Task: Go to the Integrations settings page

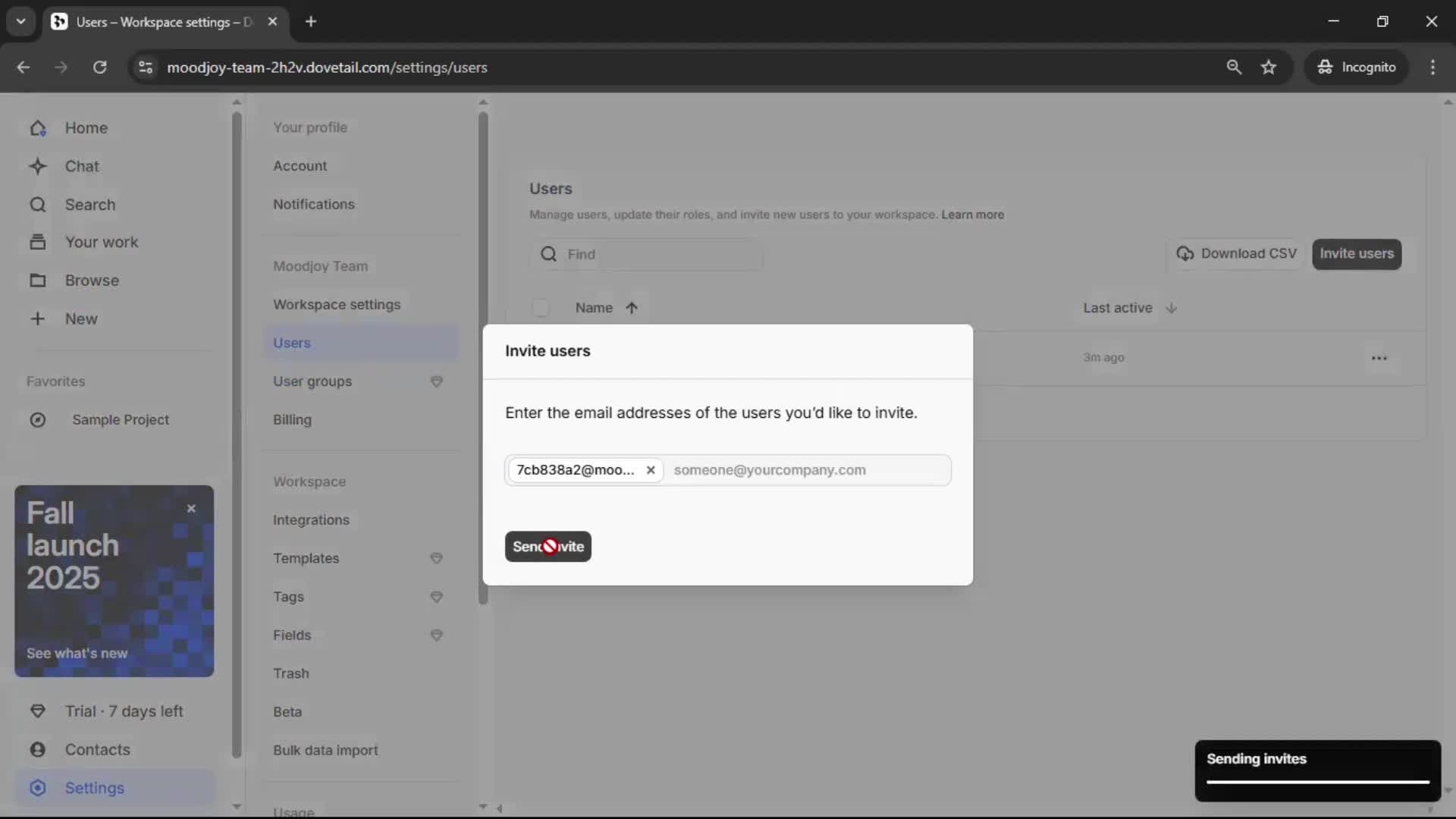Action: pyautogui.click(x=311, y=520)
